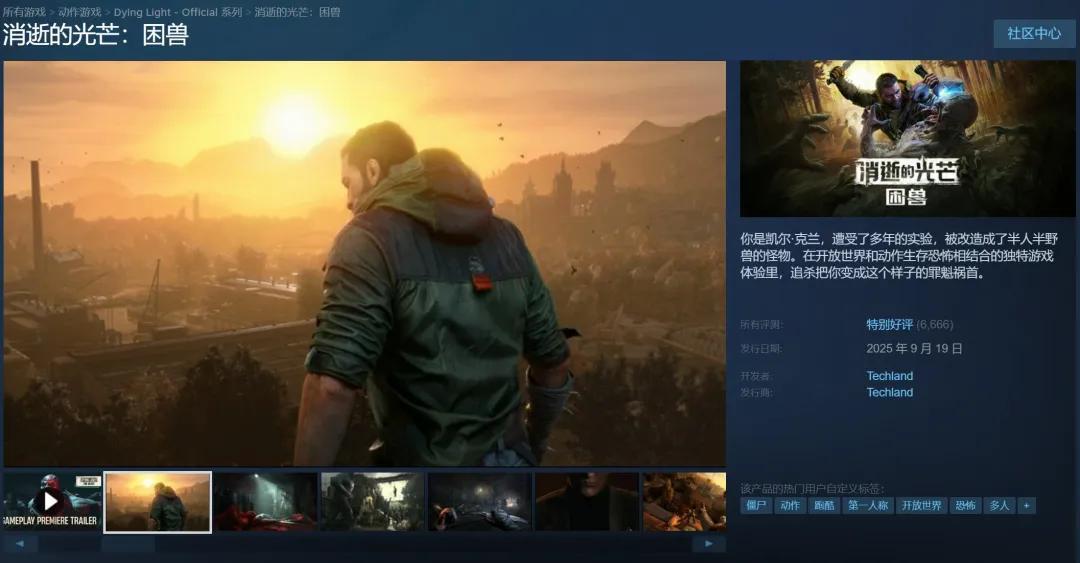Image resolution: width=1080 pixels, height=563 pixels.
Task: Click the 多人 tag
Action: [999, 506]
